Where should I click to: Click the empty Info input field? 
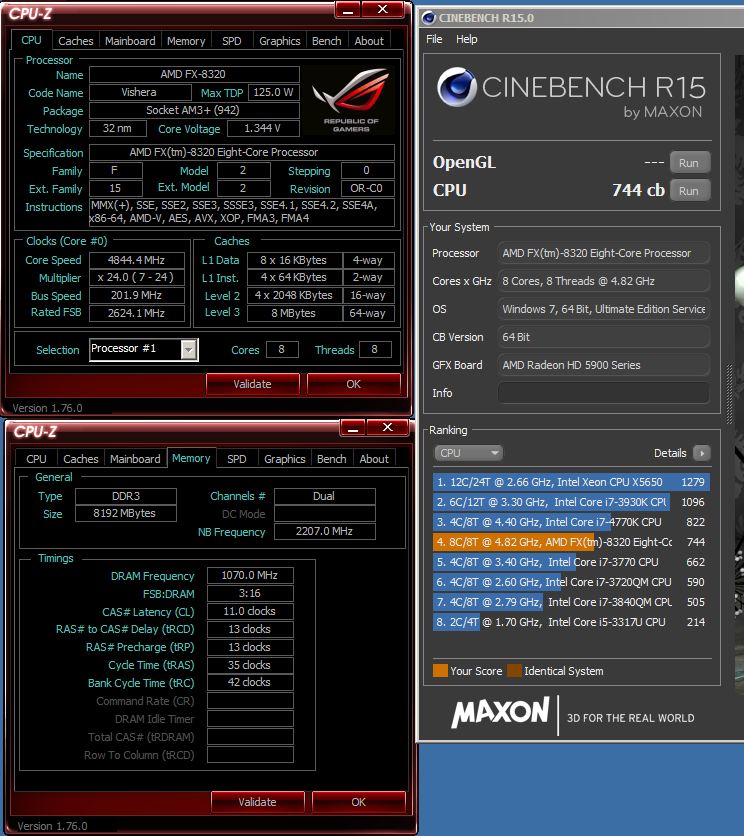[x=604, y=393]
